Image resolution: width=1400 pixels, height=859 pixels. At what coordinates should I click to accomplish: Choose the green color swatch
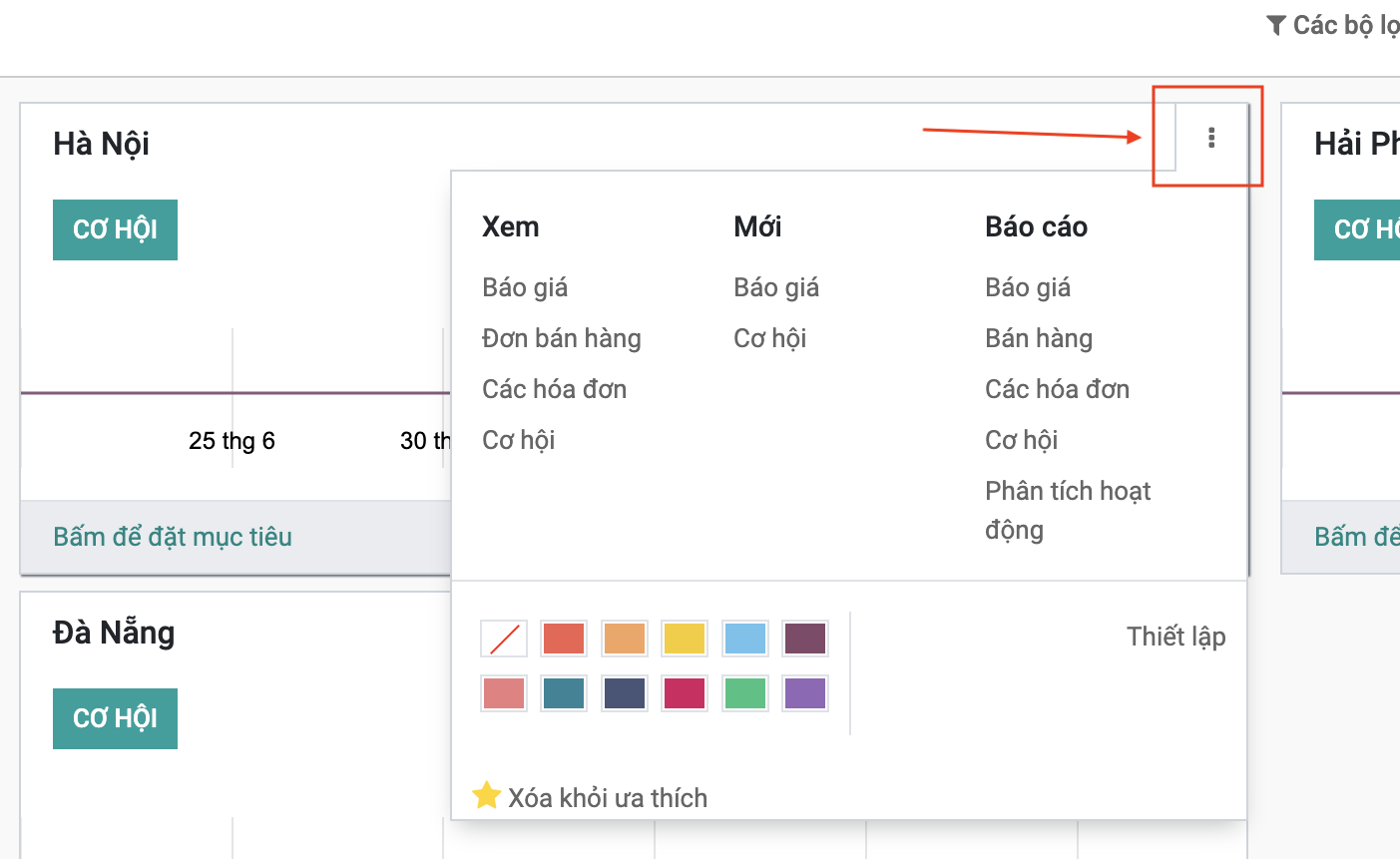tap(745, 692)
